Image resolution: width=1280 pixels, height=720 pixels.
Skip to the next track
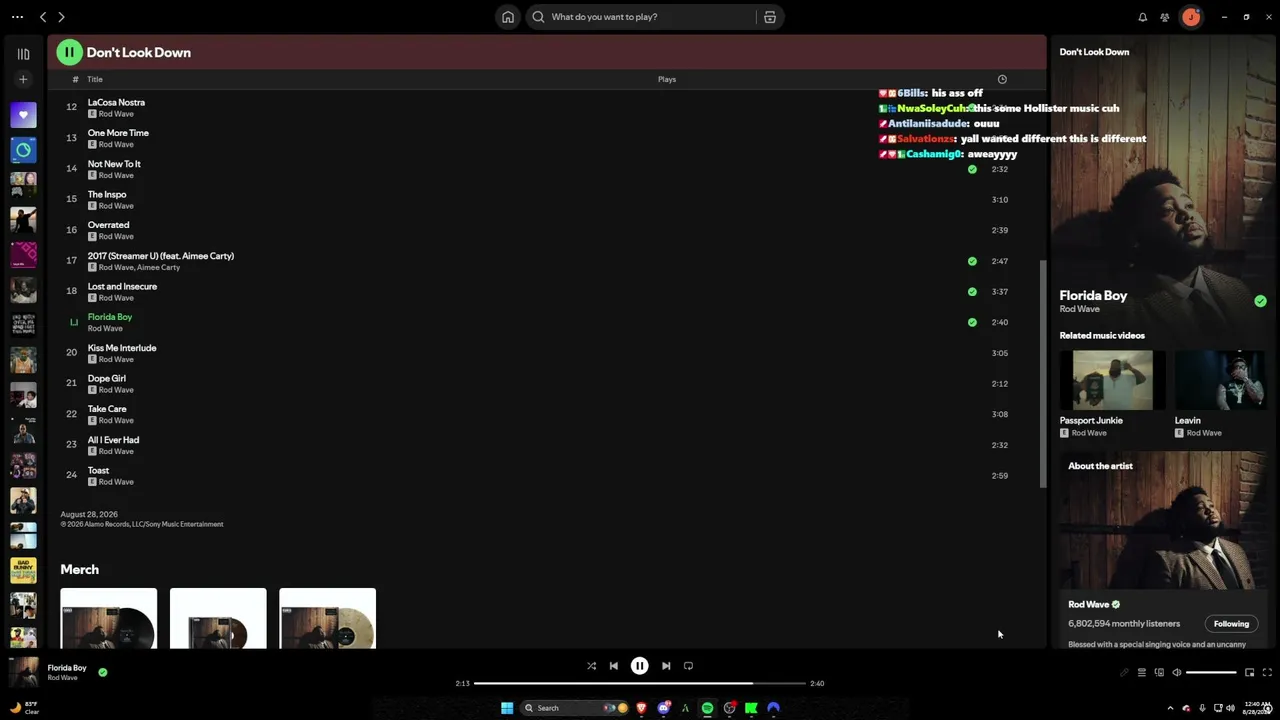coord(666,666)
